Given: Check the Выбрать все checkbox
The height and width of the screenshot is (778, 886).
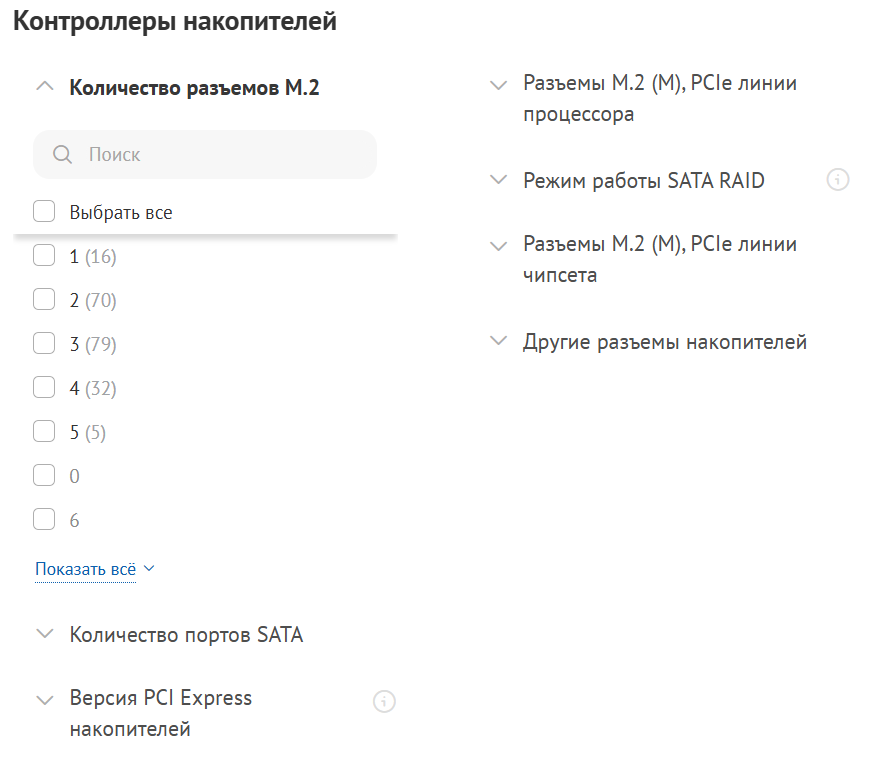Looking at the screenshot, I should tap(44, 212).
